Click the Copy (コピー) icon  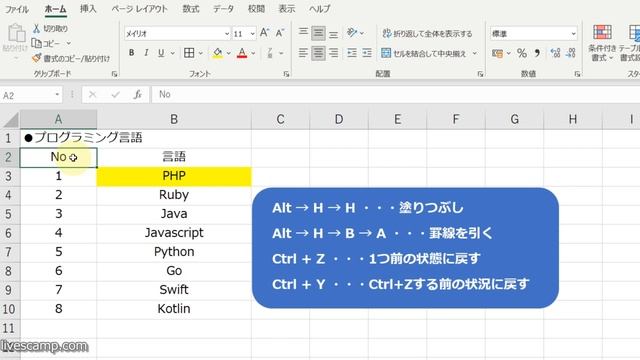[x=37, y=43]
